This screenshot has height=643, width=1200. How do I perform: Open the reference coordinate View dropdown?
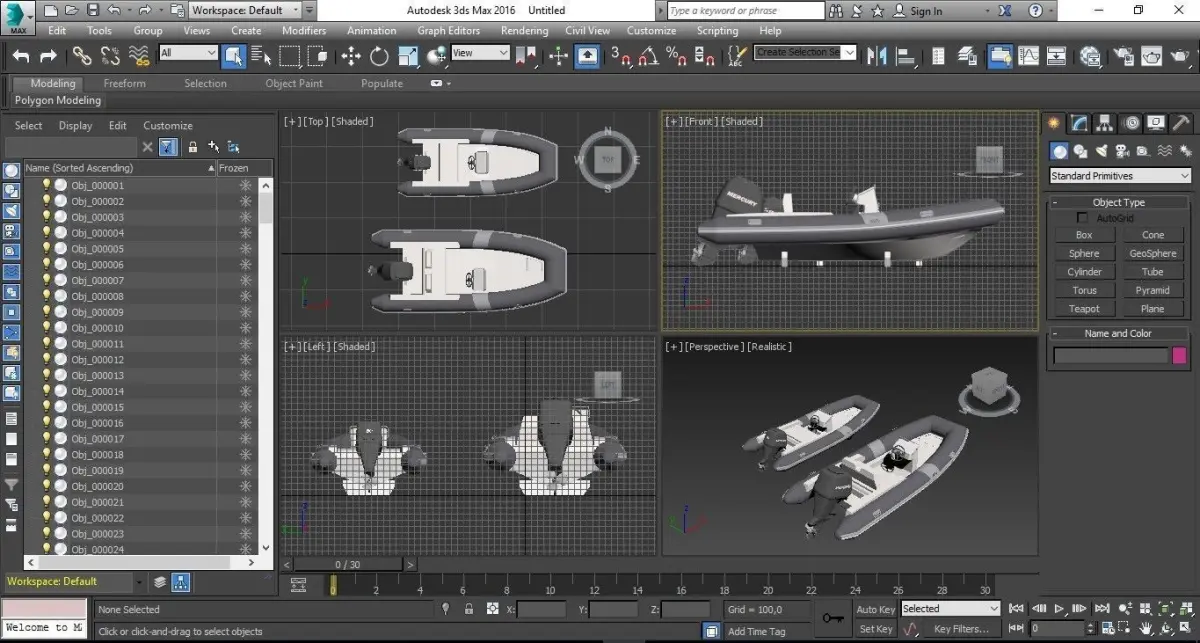pos(478,53)
